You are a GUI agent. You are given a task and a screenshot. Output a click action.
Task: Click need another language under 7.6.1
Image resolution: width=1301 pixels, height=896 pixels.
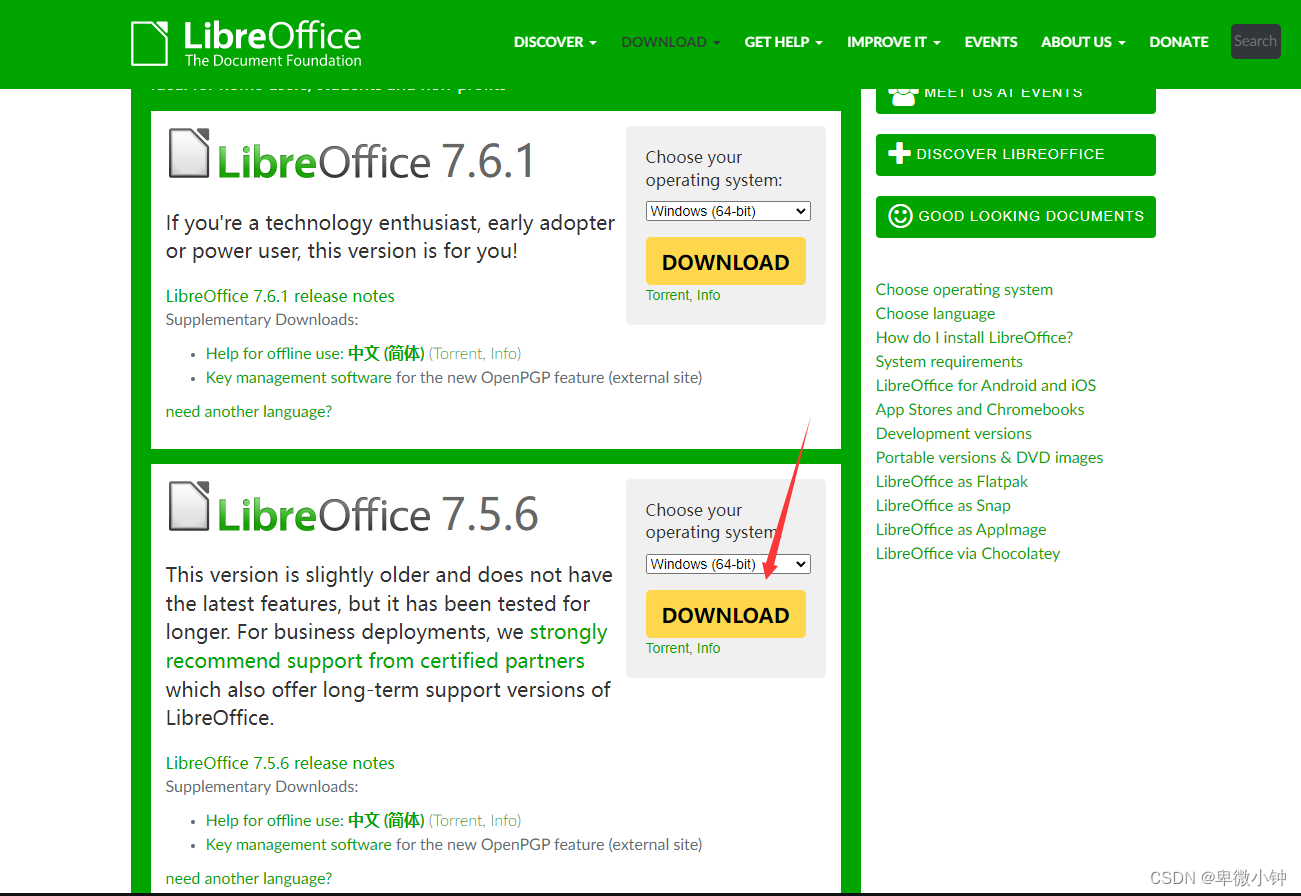(249, 411)
